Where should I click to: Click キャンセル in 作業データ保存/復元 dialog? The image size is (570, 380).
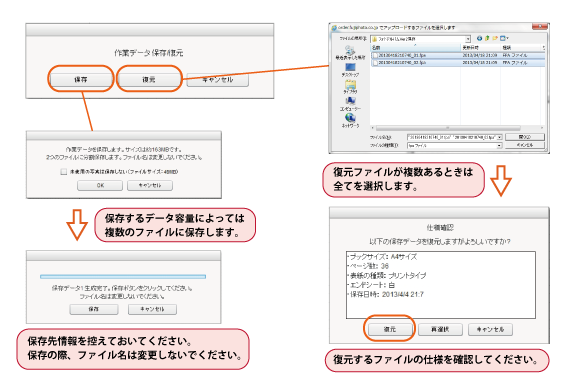click(217, 80)
